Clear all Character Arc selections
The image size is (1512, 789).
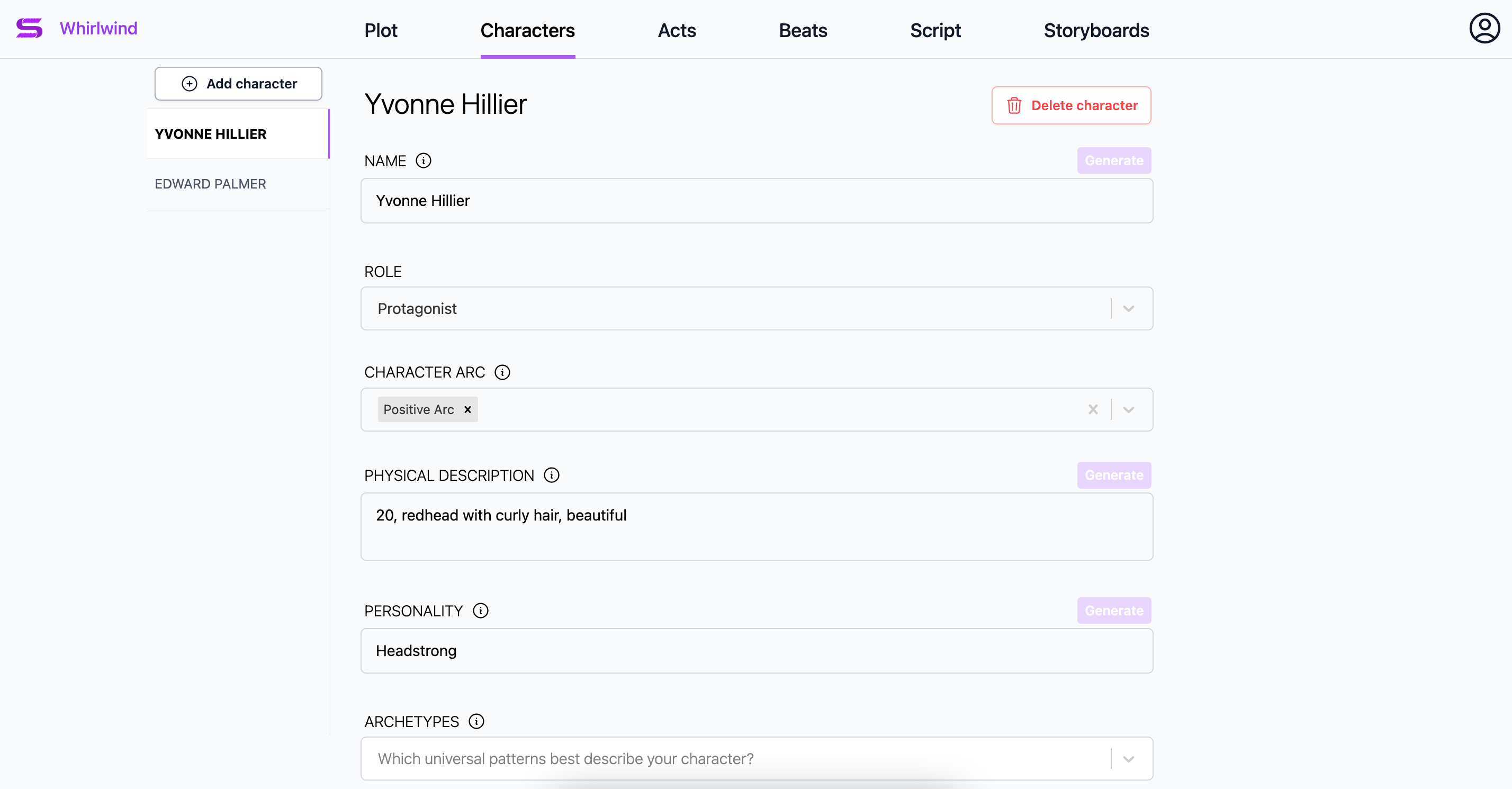(x=1092, y=409)
